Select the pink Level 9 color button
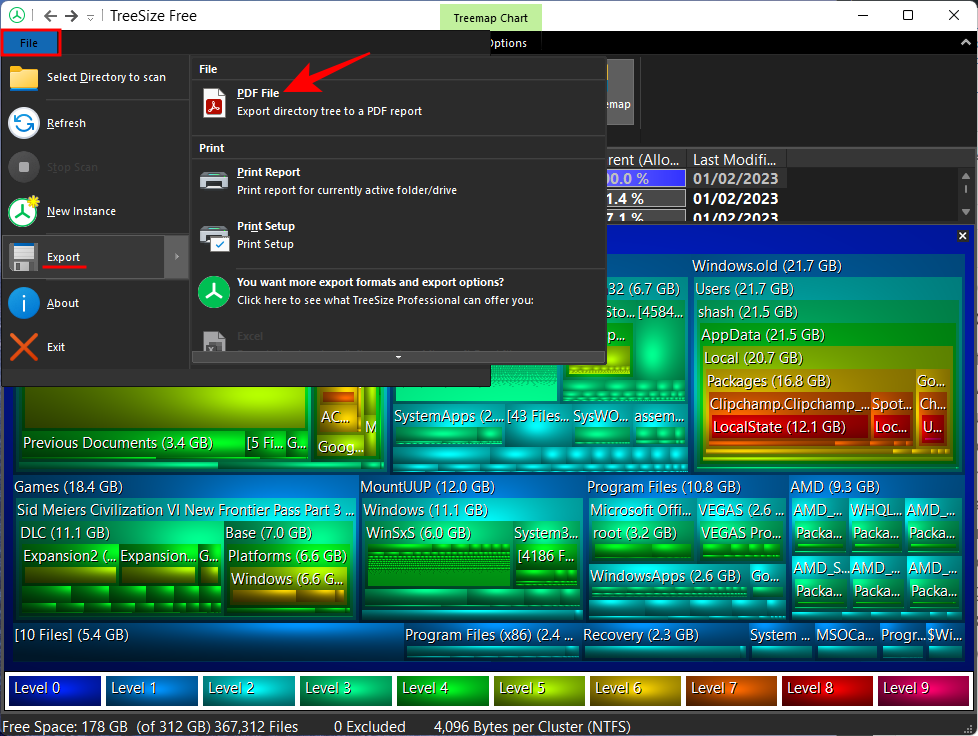 tap(922, 690)
